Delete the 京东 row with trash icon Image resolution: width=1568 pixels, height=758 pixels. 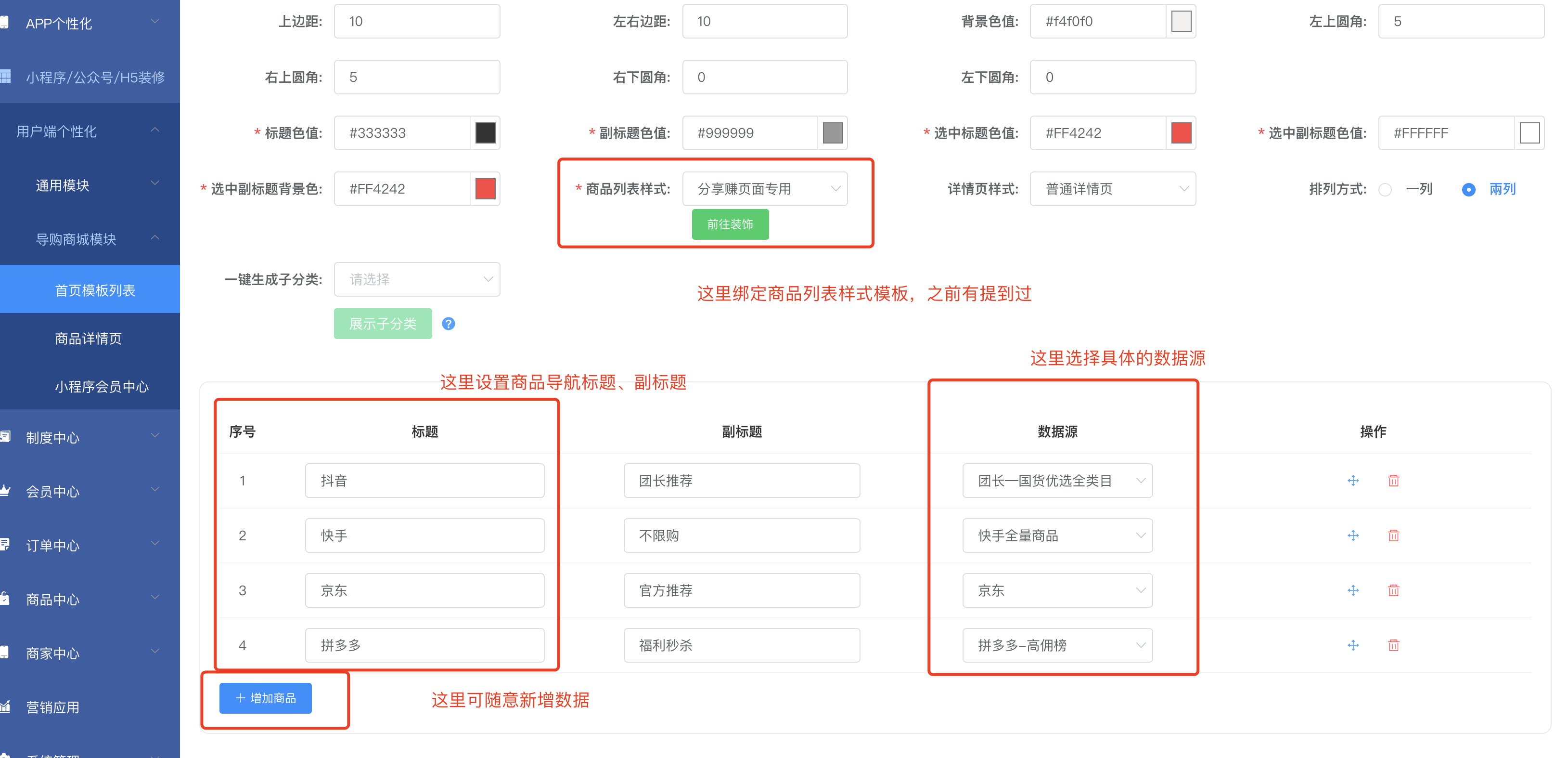coord(1393,590)
